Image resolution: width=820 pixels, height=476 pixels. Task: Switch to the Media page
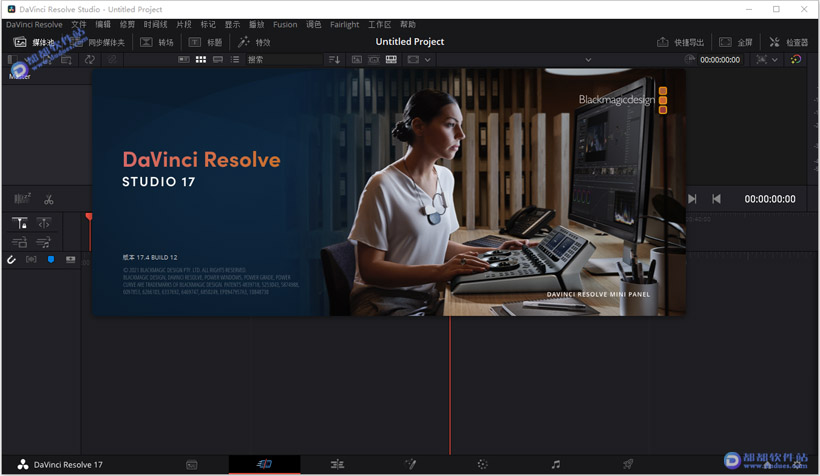[x=192, y=464]
